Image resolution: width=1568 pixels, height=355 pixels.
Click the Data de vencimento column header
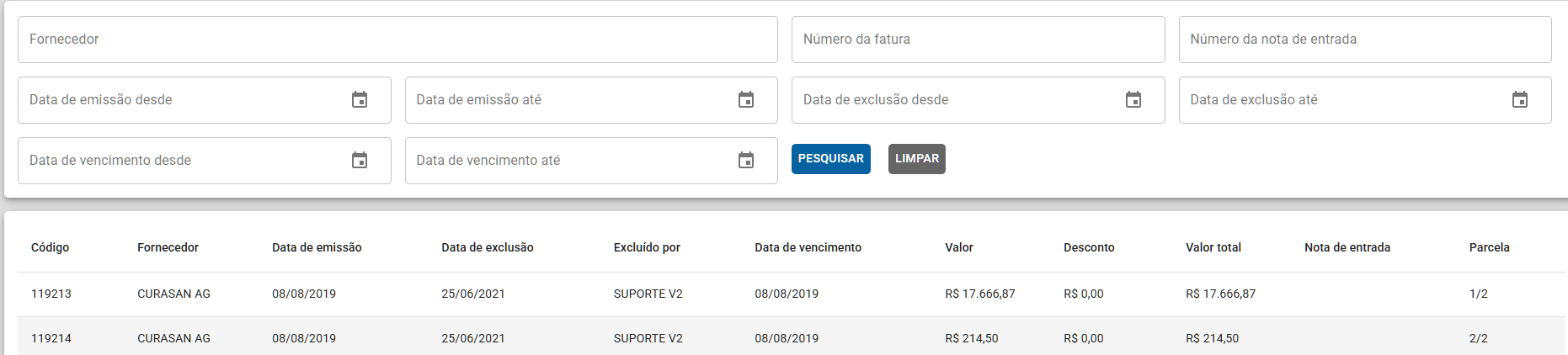coord(808,247)
